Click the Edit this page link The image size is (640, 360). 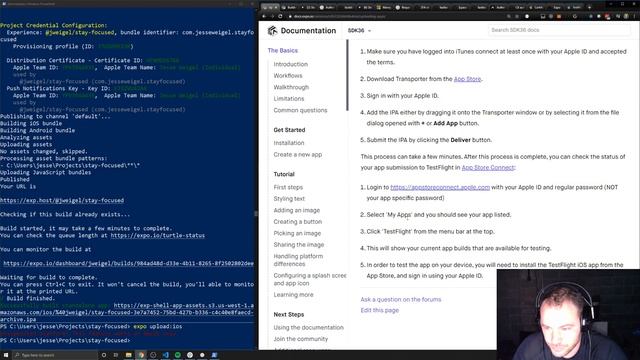click(x=380, y=310)
